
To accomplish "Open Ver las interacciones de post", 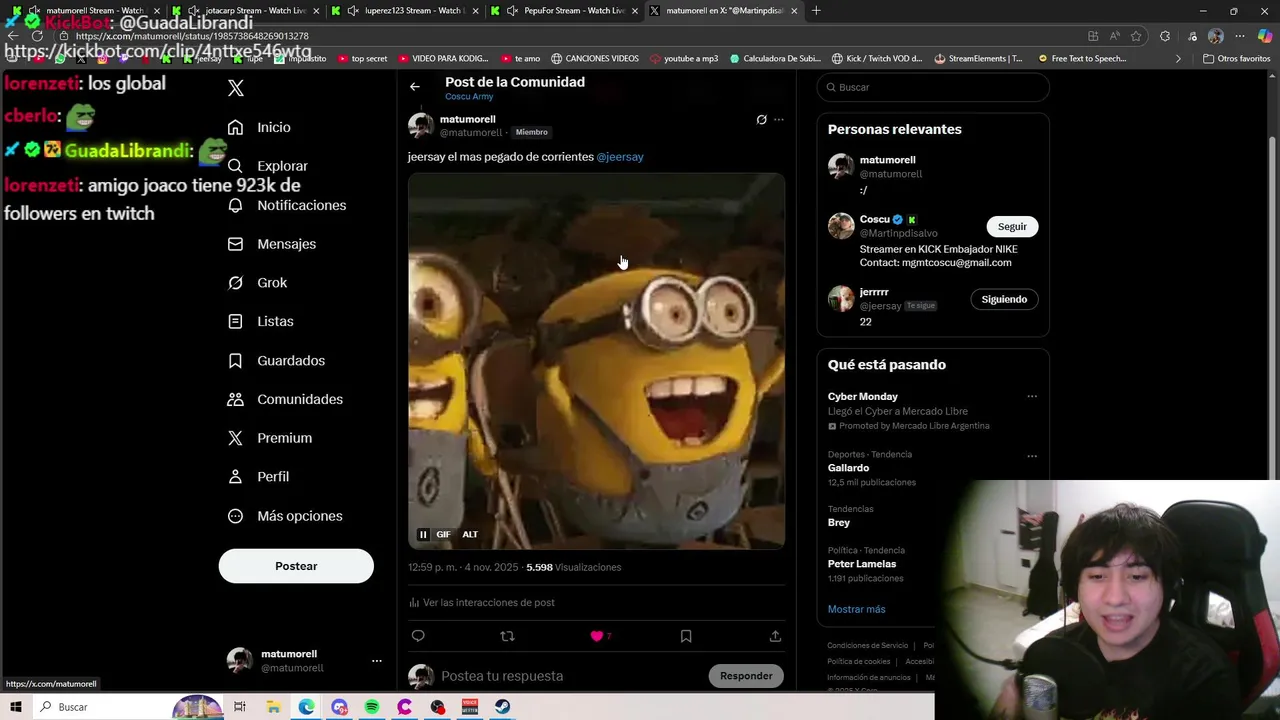I will tap(481, 602).
